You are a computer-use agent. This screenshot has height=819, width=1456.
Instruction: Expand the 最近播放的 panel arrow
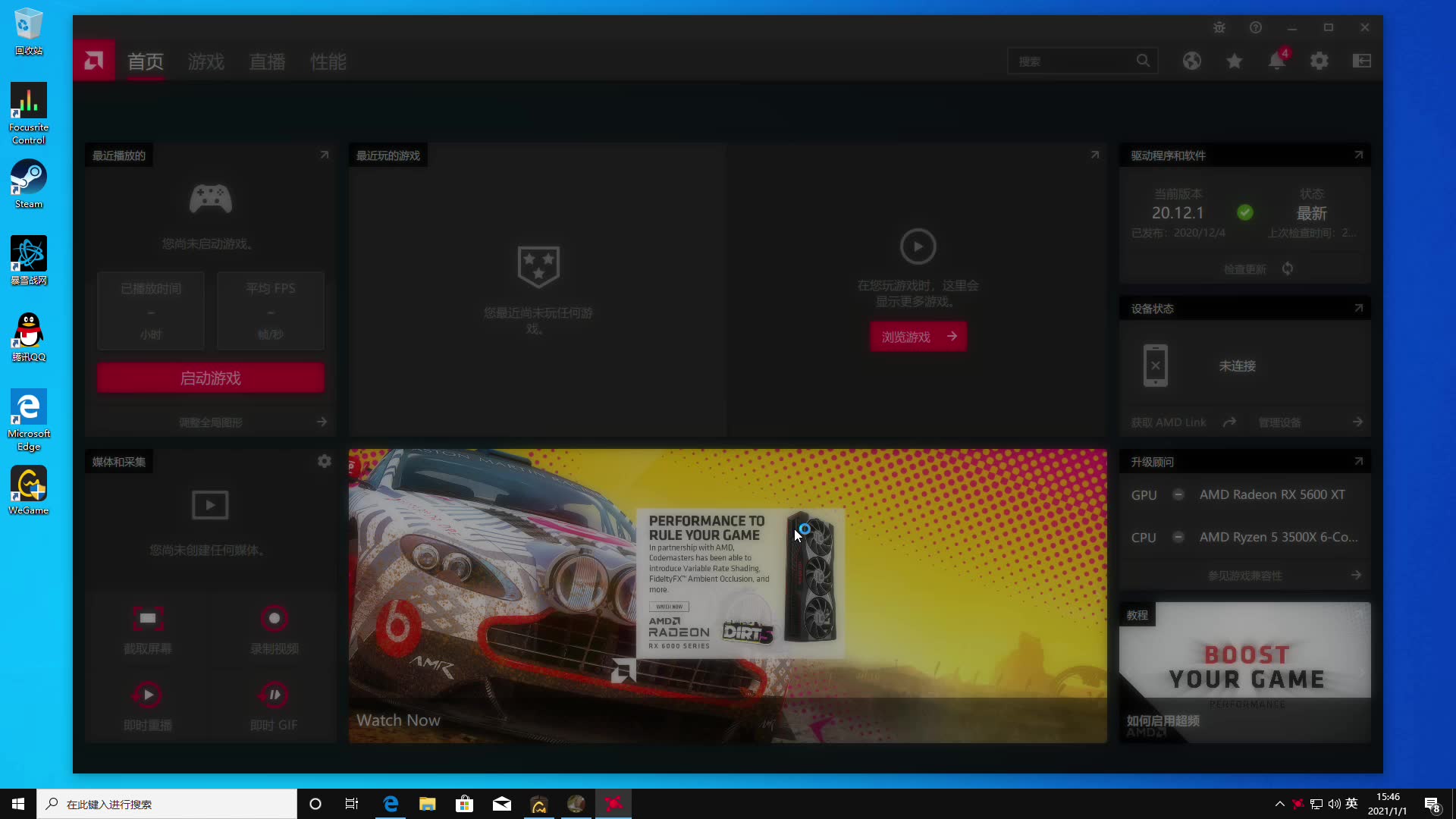click(325, 155)
